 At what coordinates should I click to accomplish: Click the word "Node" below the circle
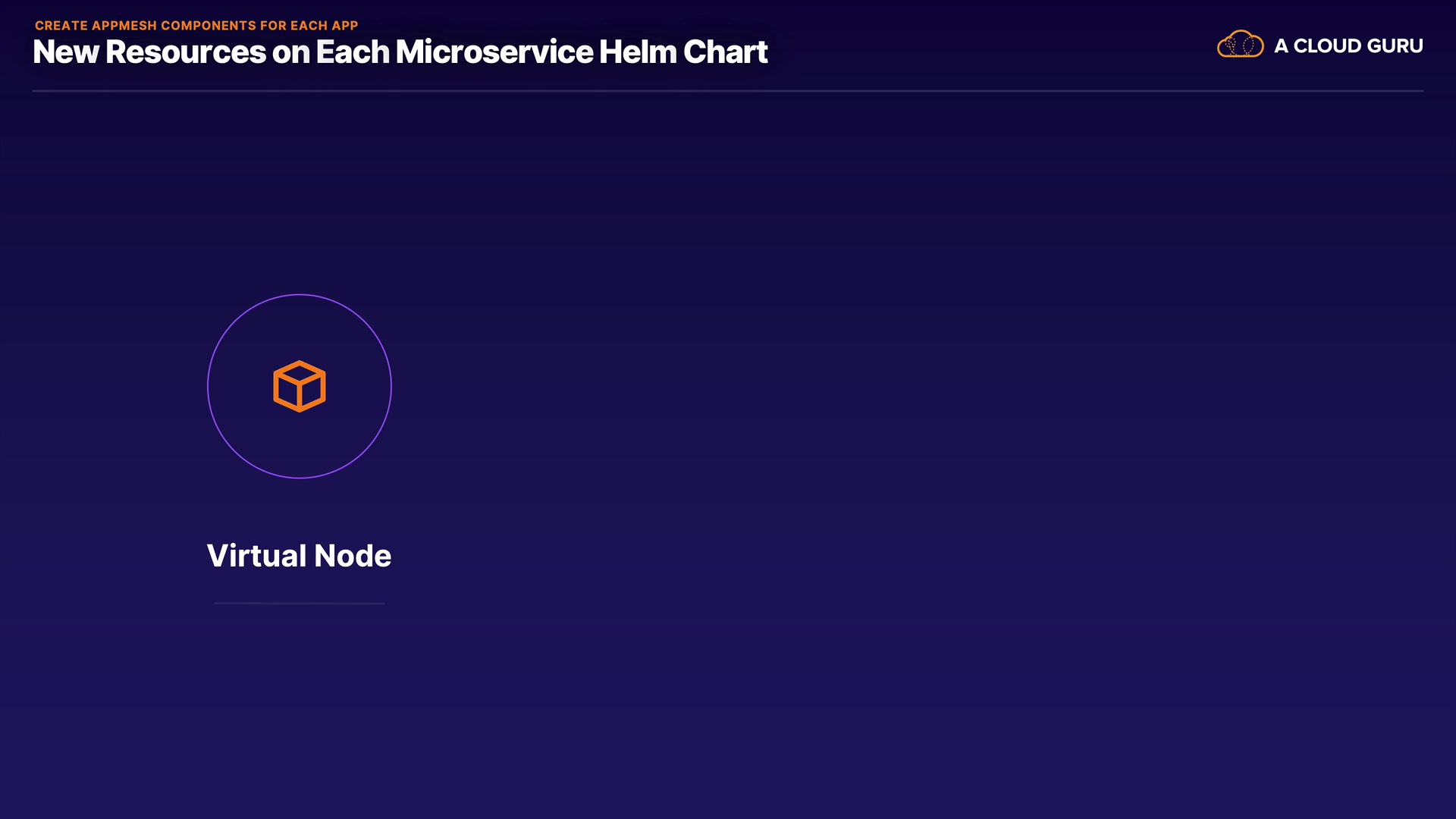353,556
